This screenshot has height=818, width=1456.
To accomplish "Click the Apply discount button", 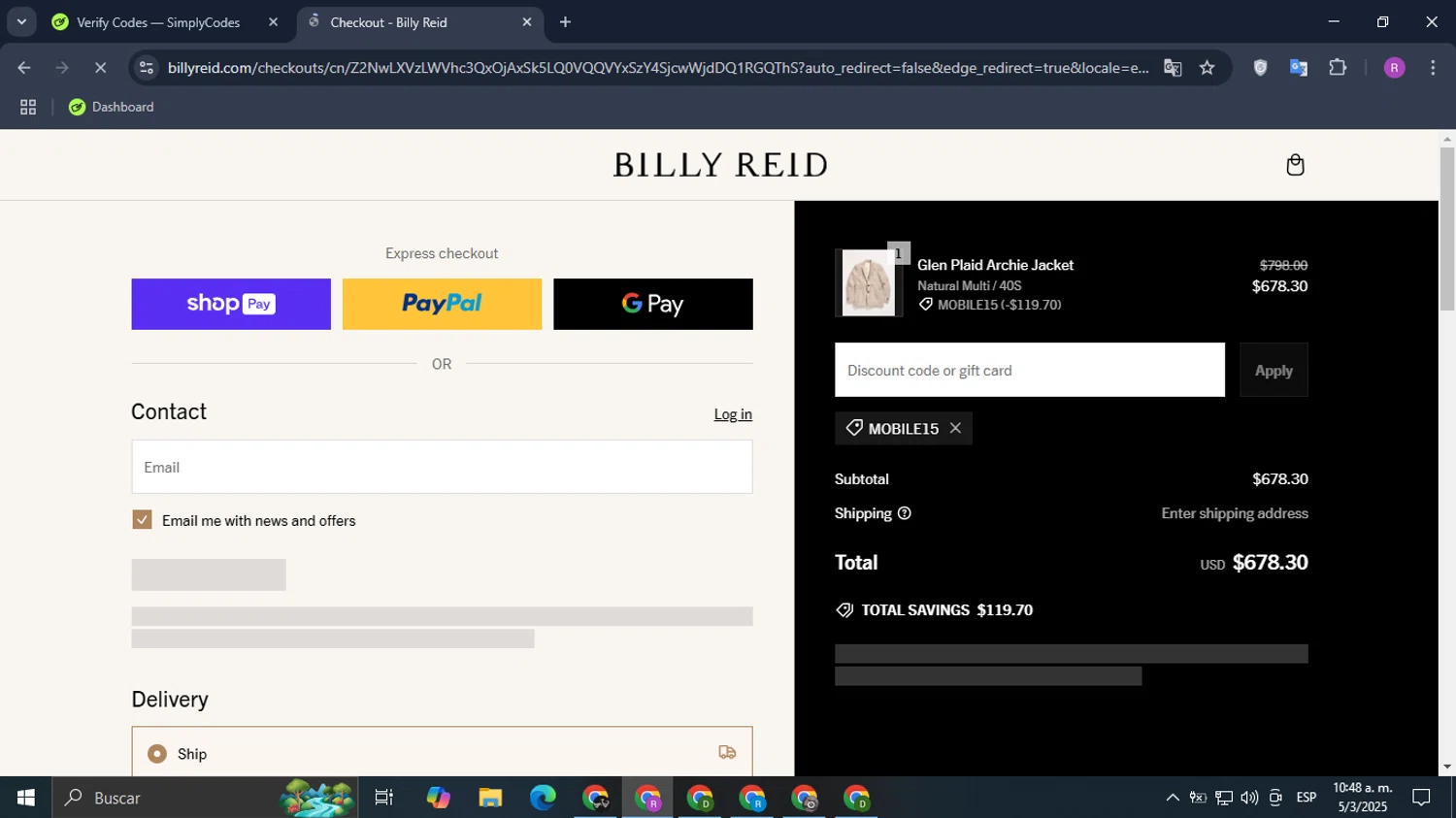I will tap(1274, 370).
